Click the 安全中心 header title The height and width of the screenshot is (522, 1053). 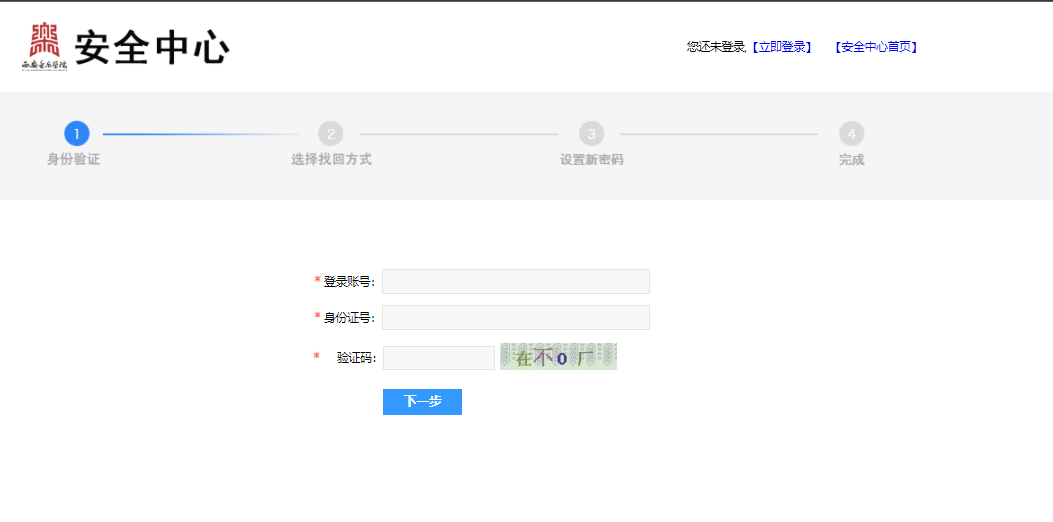(x=152, y=47)
